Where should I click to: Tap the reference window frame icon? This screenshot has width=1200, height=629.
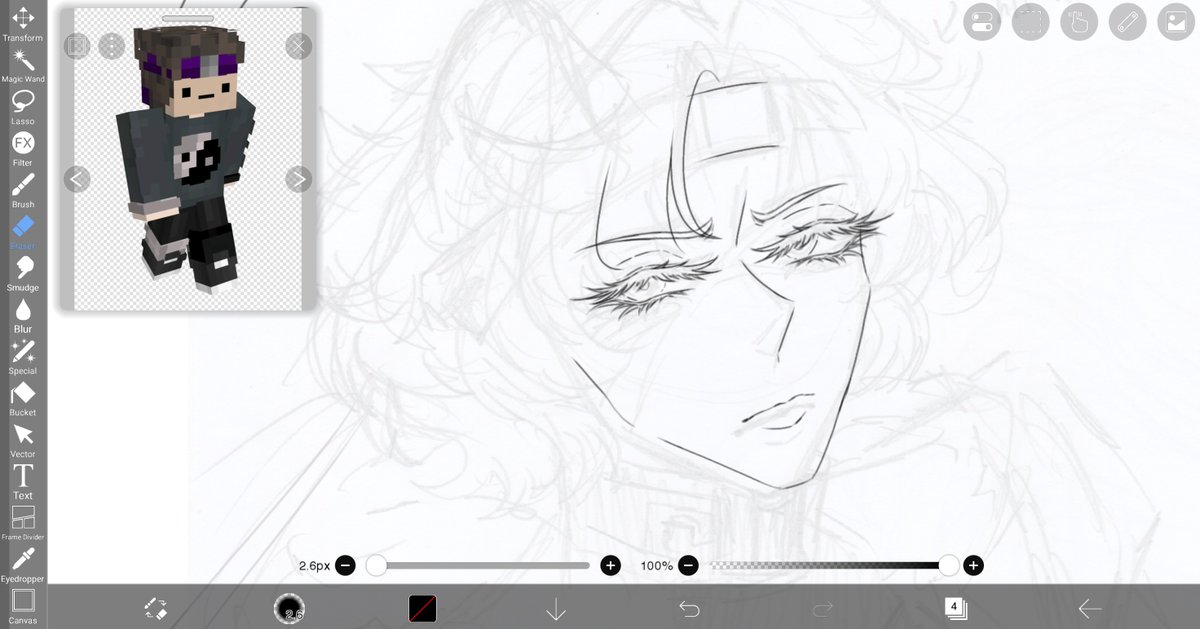(77, 46)
